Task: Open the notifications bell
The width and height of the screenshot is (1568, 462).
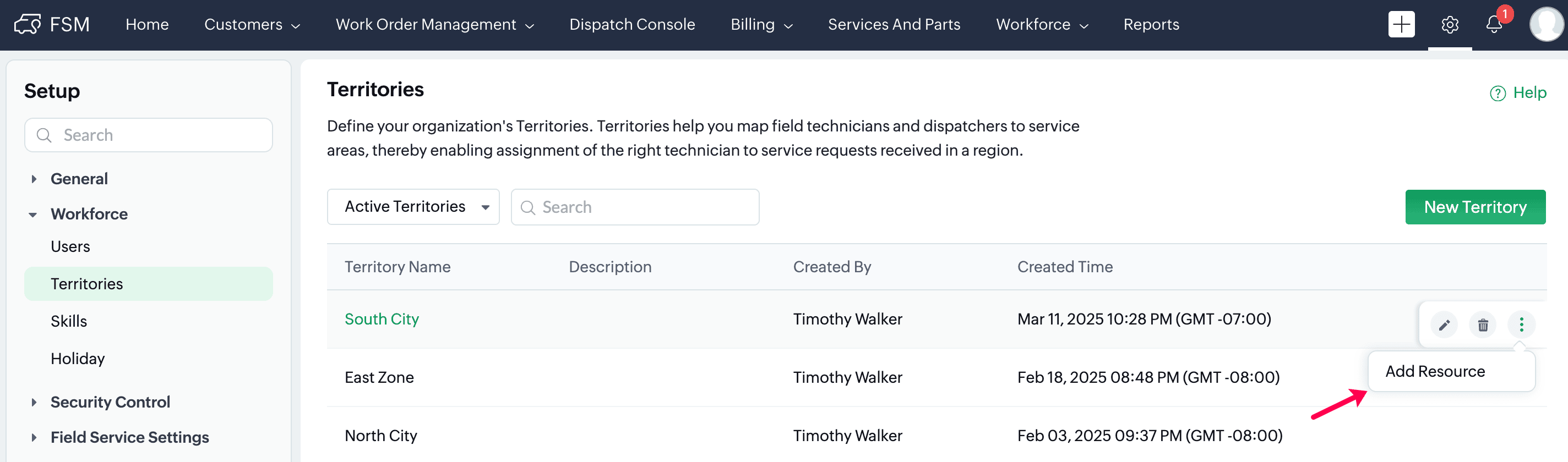Action: 1494,24
